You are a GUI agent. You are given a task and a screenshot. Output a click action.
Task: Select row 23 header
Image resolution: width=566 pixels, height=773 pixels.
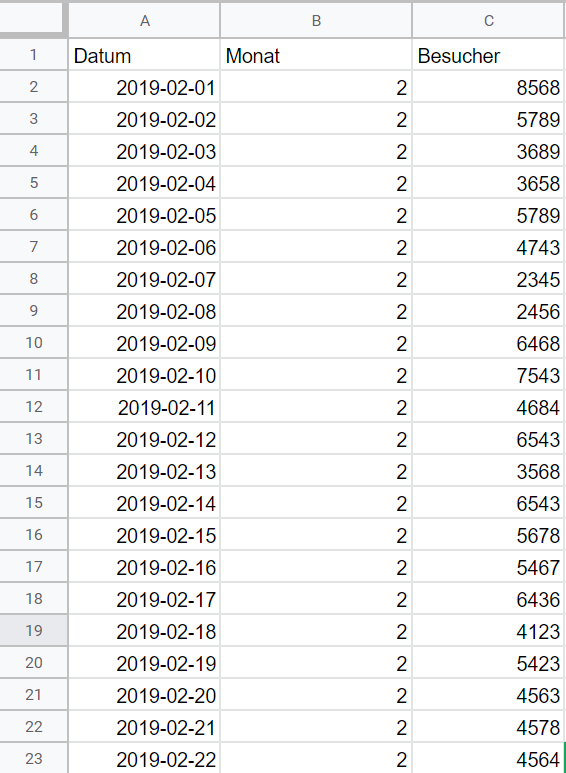click(x=34, y=758)
